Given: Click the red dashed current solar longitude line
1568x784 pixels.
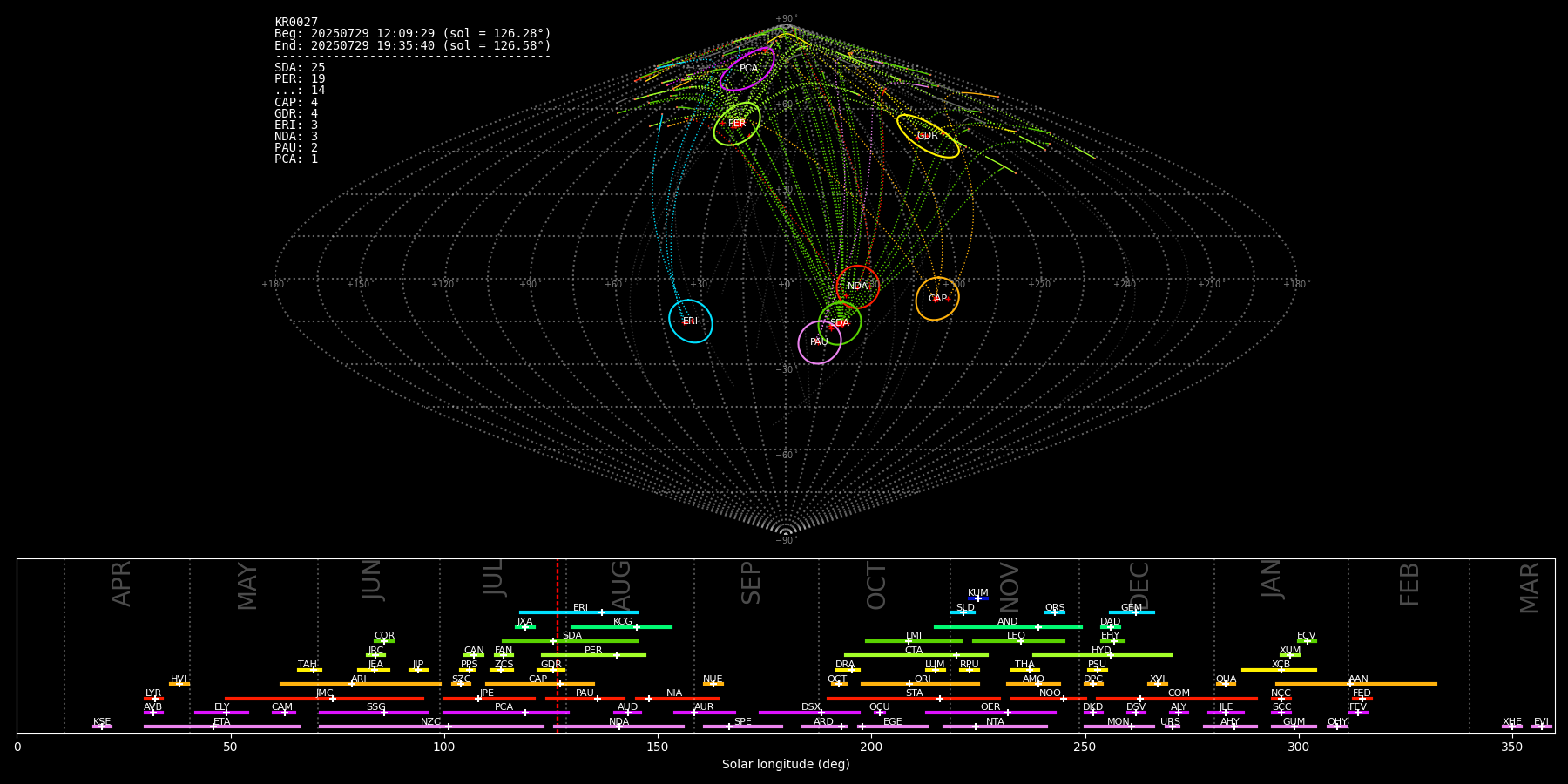Looking at the screenshot, I should pos(558,645).
